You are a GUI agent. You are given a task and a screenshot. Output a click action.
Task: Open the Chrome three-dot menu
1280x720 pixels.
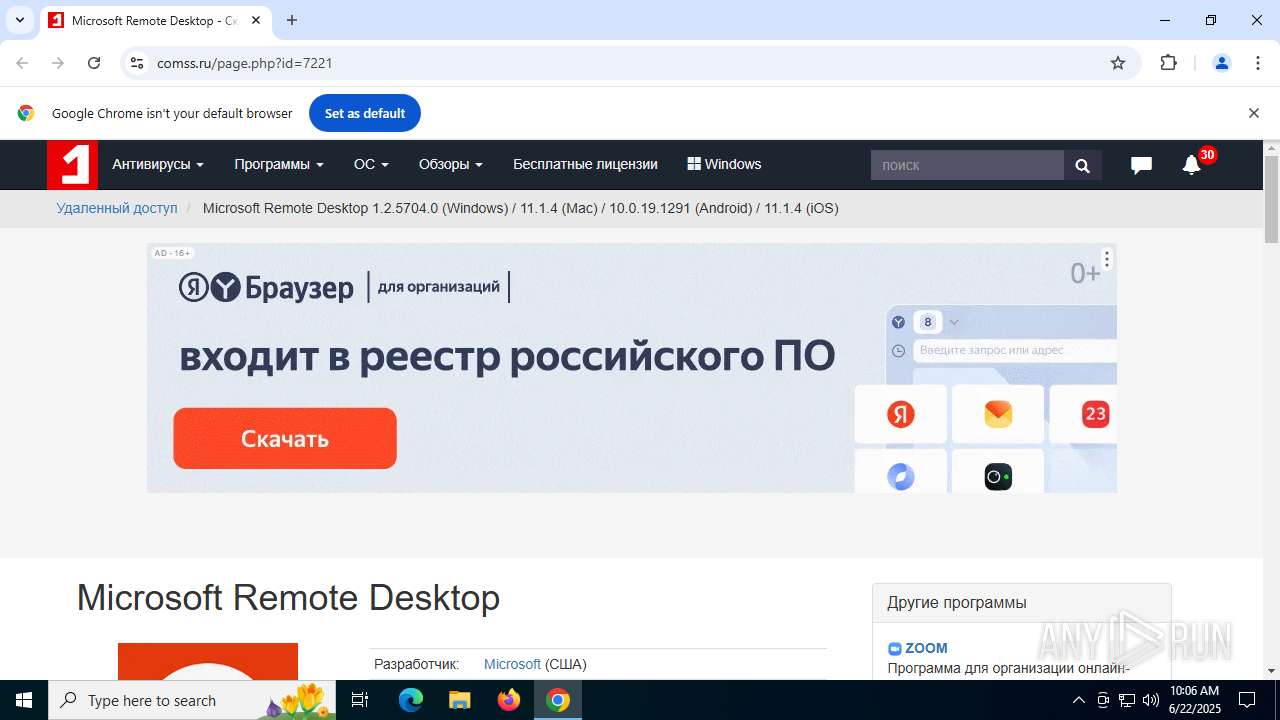1258,63
